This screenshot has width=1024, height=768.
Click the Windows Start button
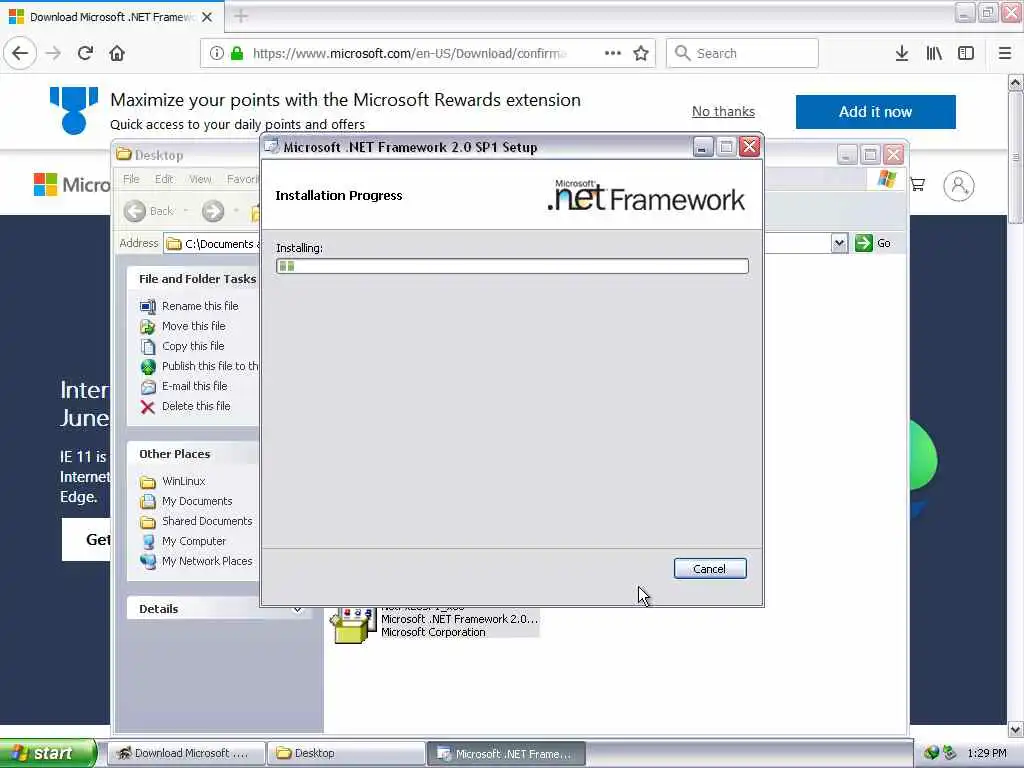pyautogui.click(x=48, y=753)
